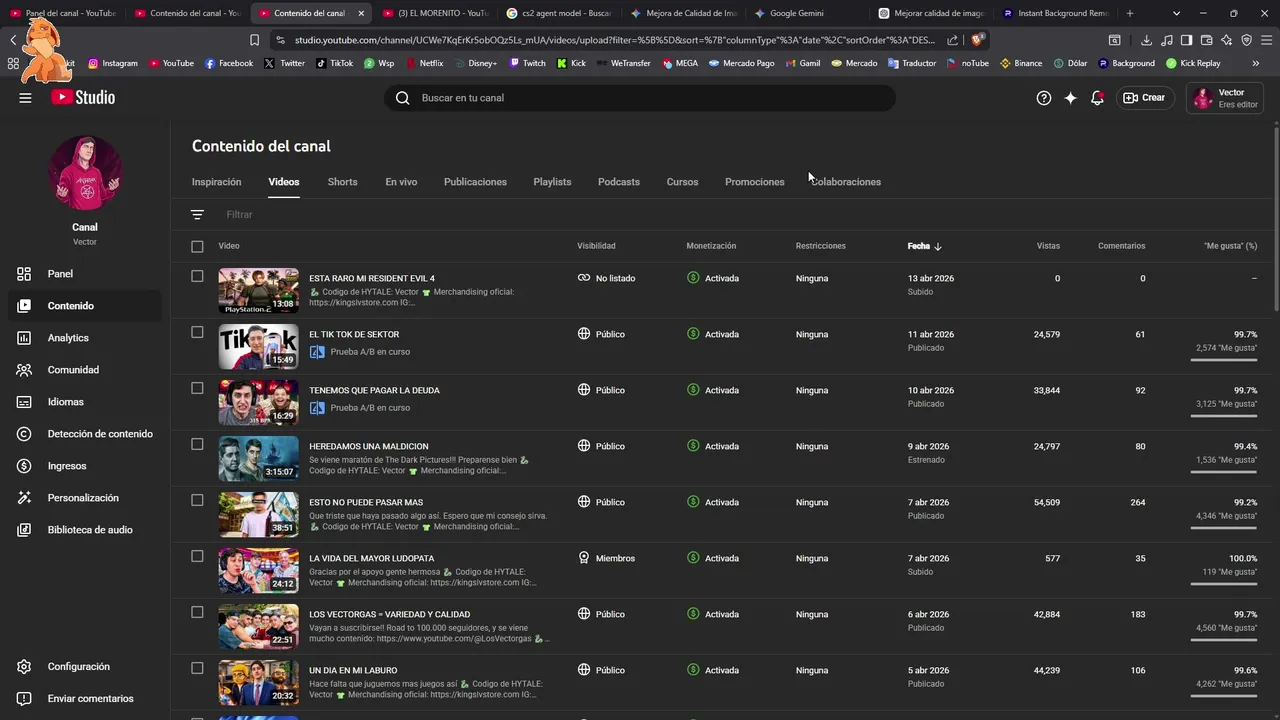Click Brave shields icon in address bar
Screen dimensions: 1280x720
pyautogui.click(x=978, y=40)
